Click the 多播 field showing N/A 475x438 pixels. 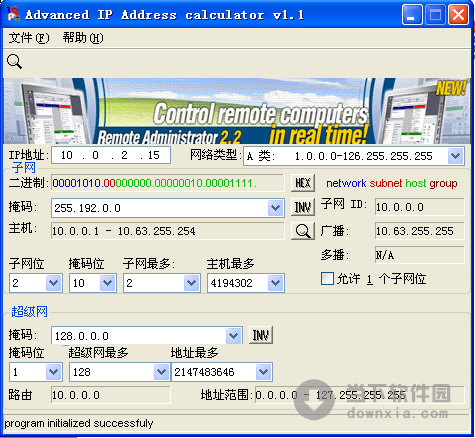coord(419,255)
